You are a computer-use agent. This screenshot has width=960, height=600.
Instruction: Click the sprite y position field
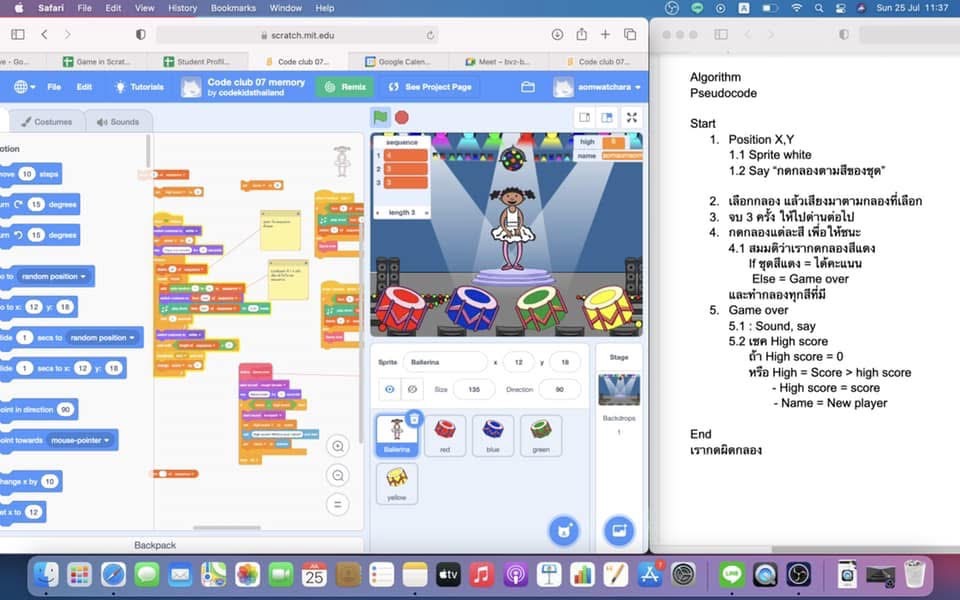(x=565, y=362)
